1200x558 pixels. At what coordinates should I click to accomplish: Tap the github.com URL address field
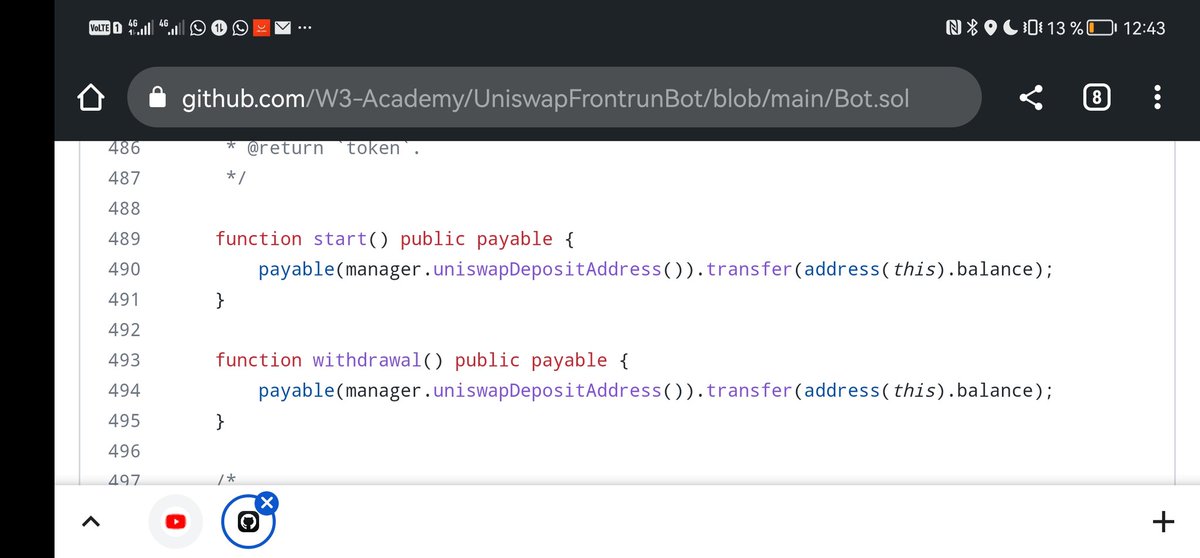pyautogui.click(x=555, y=98)
